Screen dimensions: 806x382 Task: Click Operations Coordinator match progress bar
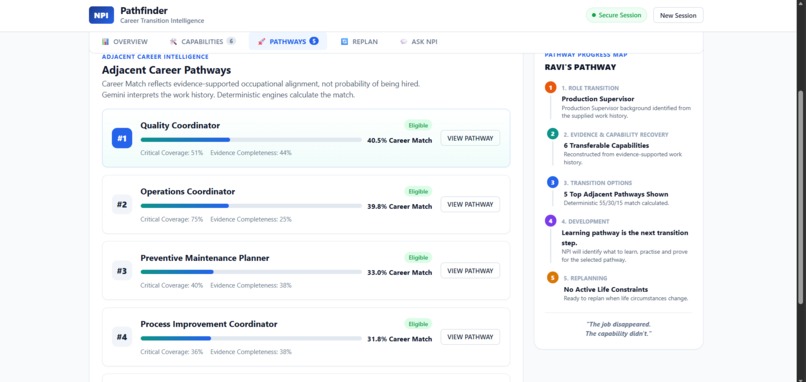pyautogui.click(x=251, y=206)
